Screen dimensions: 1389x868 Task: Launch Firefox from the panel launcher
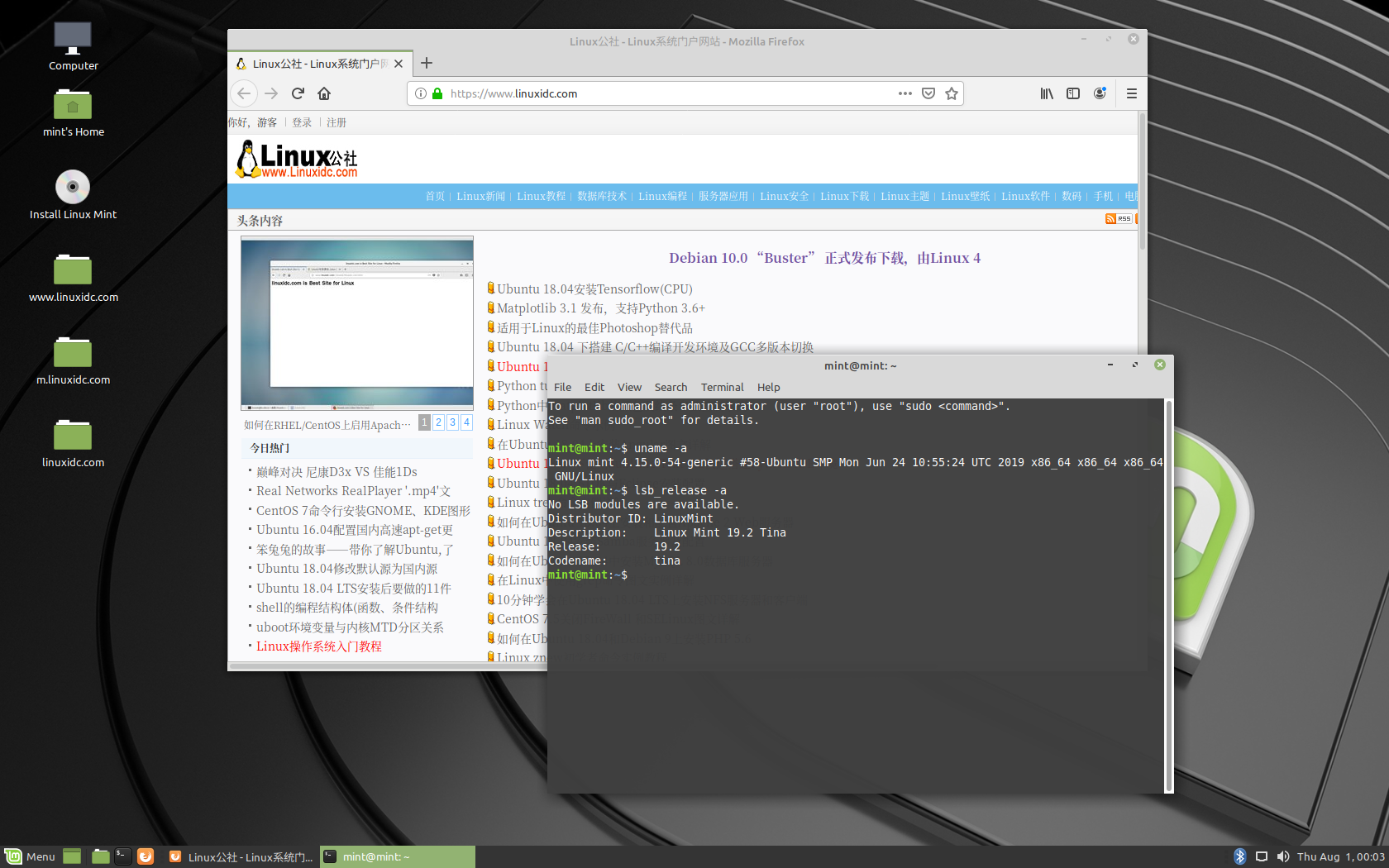pyautogui.click(x=146, y=856)
